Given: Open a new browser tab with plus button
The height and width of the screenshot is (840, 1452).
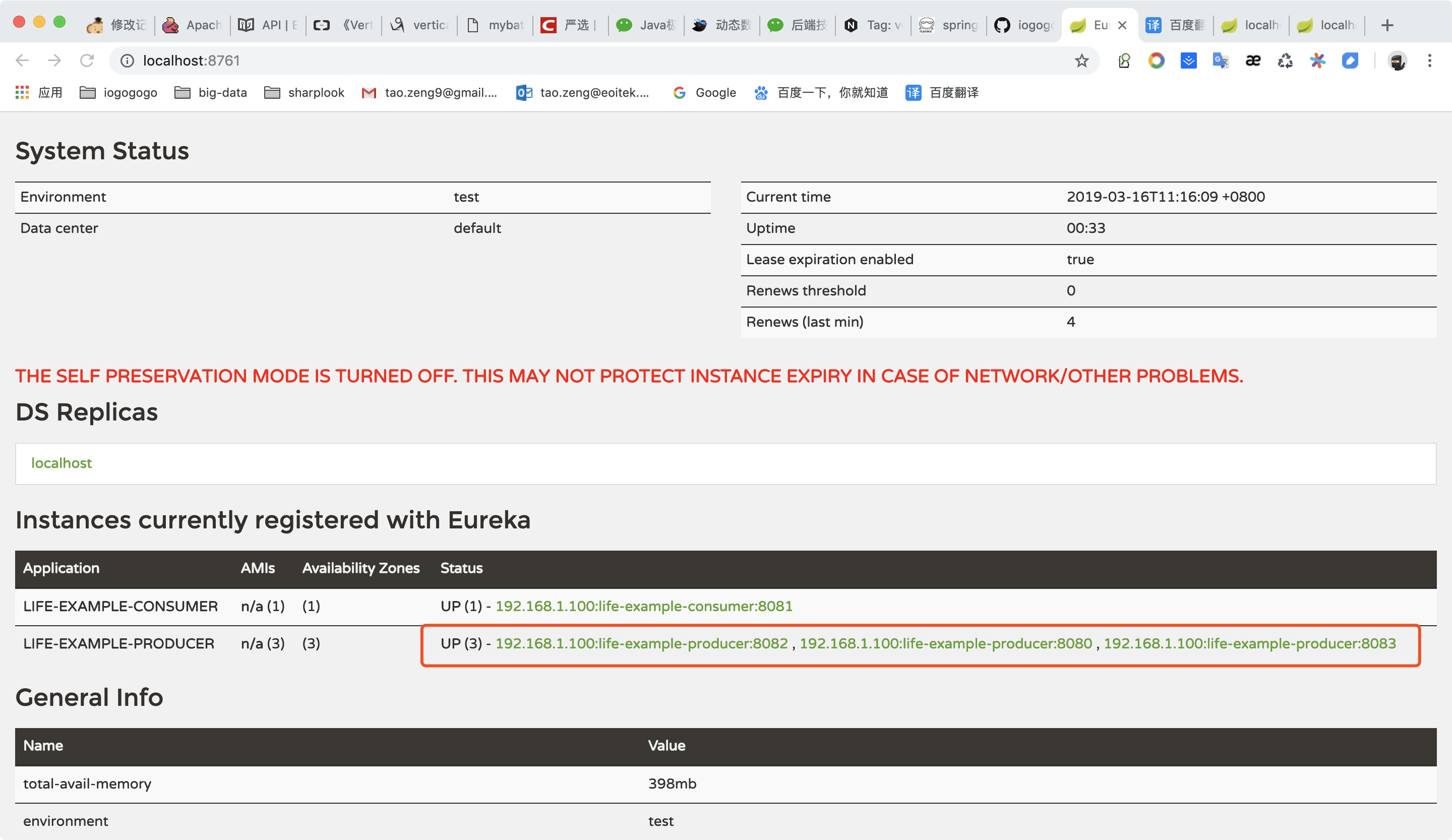Looking at the screenshot, I should (1387, 25).
